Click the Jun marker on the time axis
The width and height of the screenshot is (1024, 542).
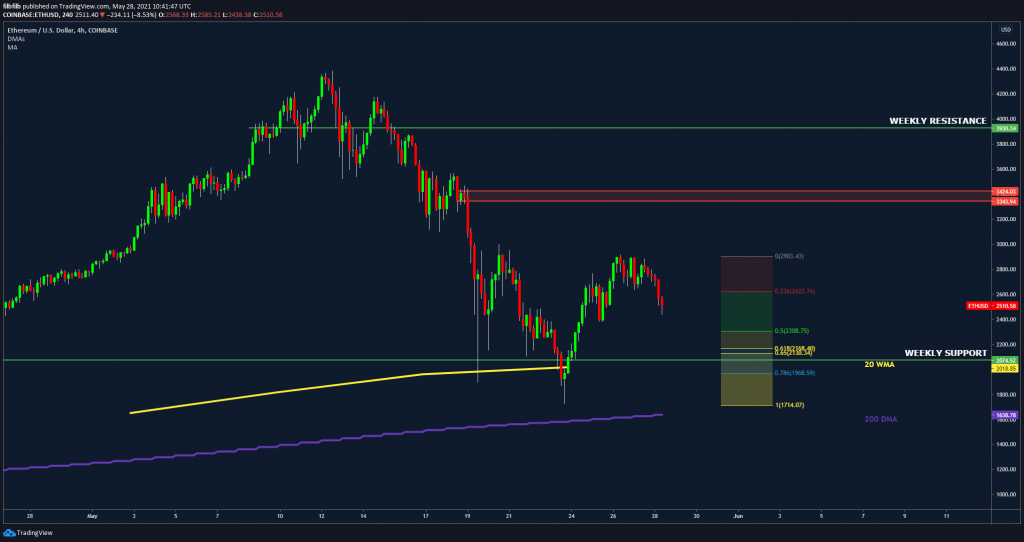click(737, 516)
